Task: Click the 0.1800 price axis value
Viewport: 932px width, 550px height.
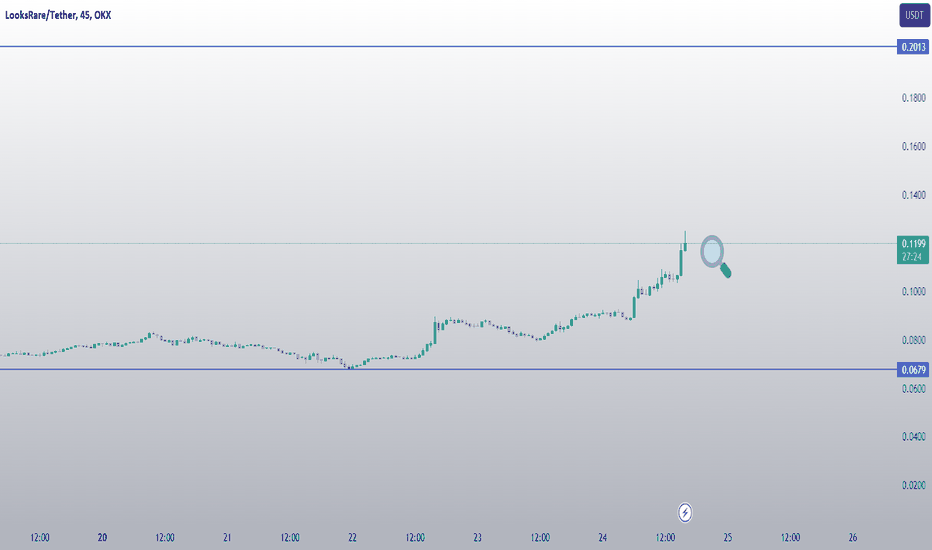Action: pos(914,98)
